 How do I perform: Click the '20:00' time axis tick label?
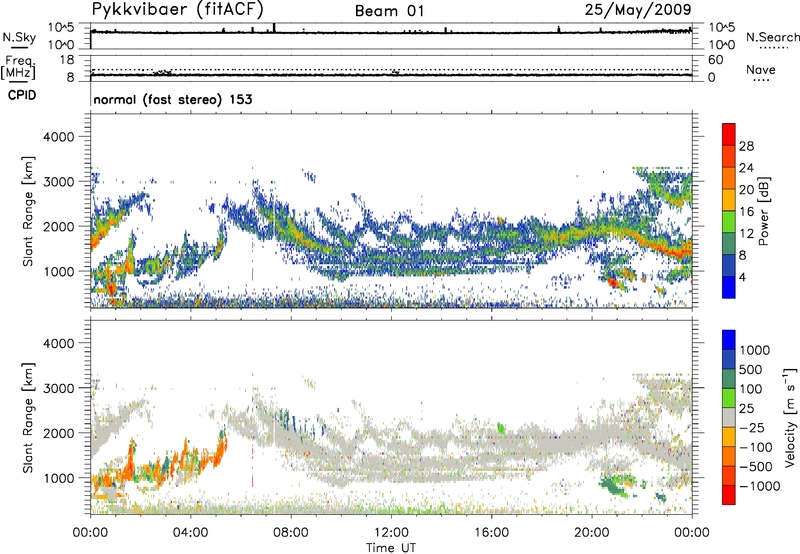click(x=591, y=533)
